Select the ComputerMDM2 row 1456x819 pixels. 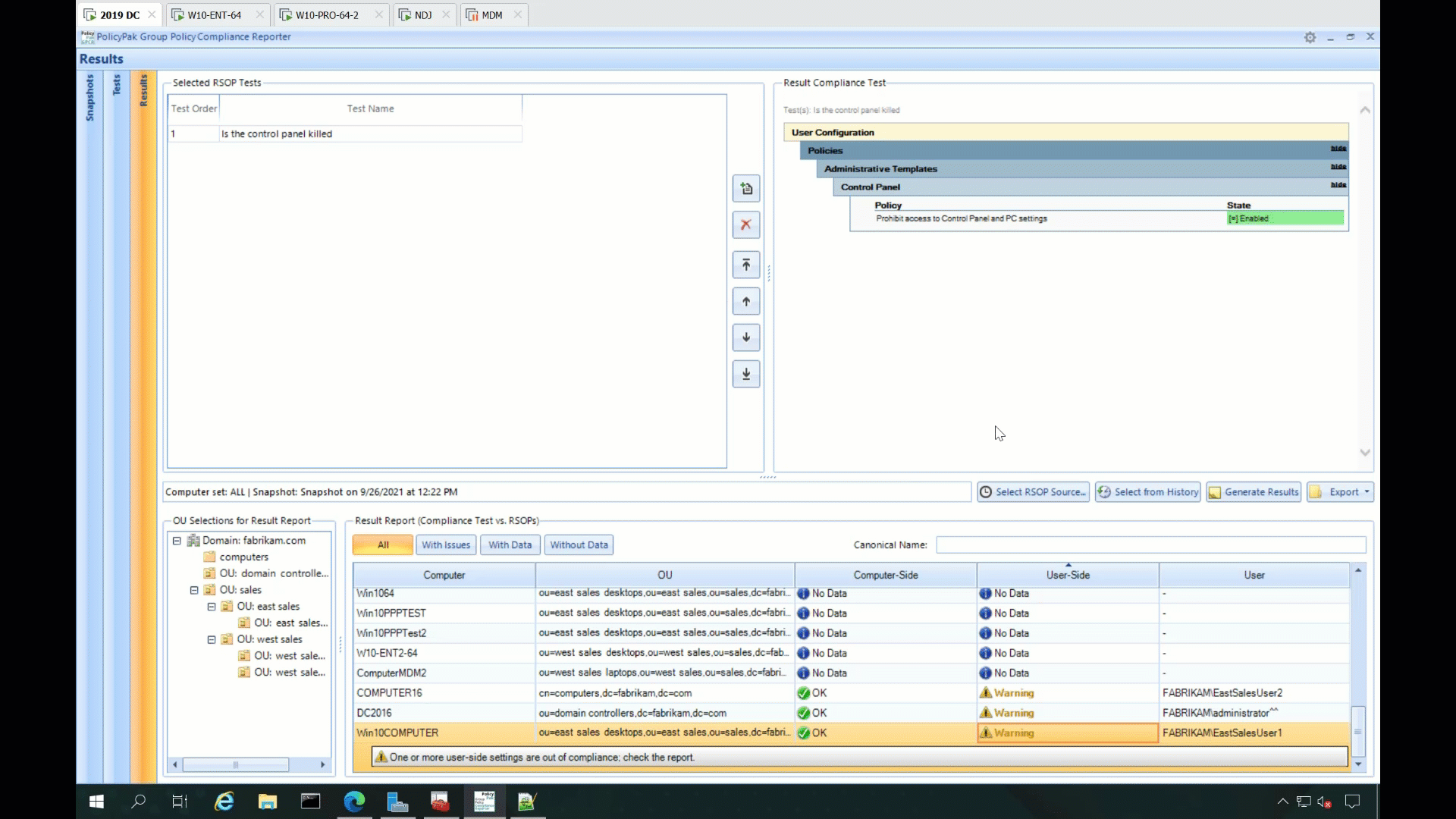[x=851, y=673]
